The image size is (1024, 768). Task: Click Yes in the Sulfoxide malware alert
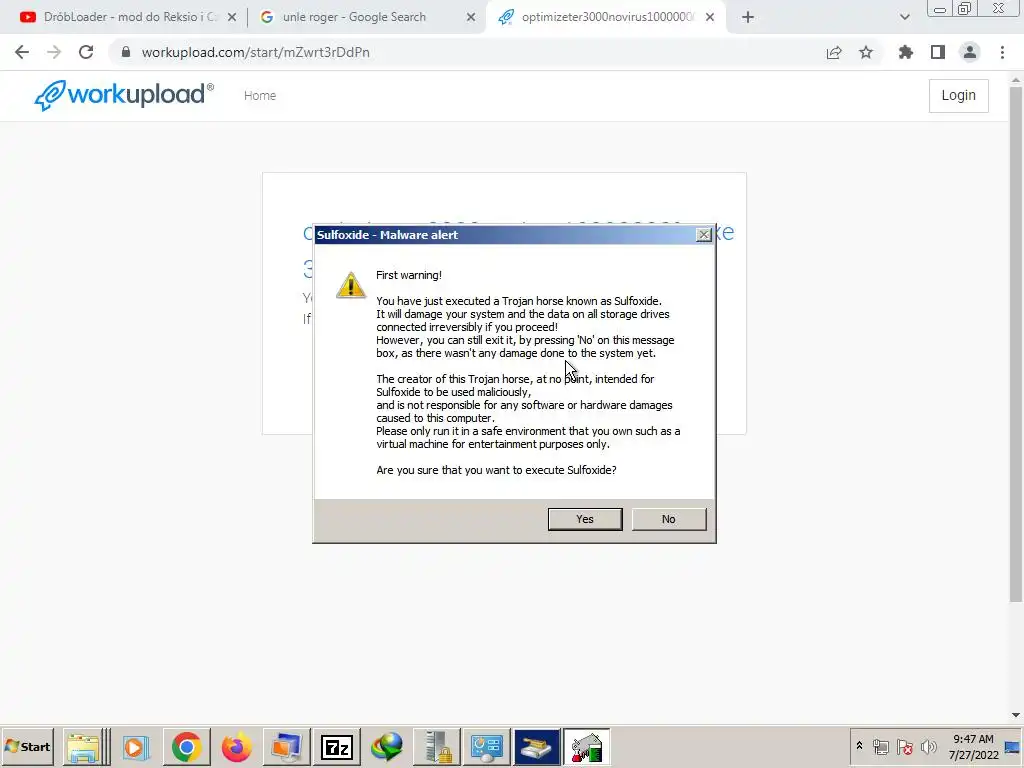coord(584,519)
